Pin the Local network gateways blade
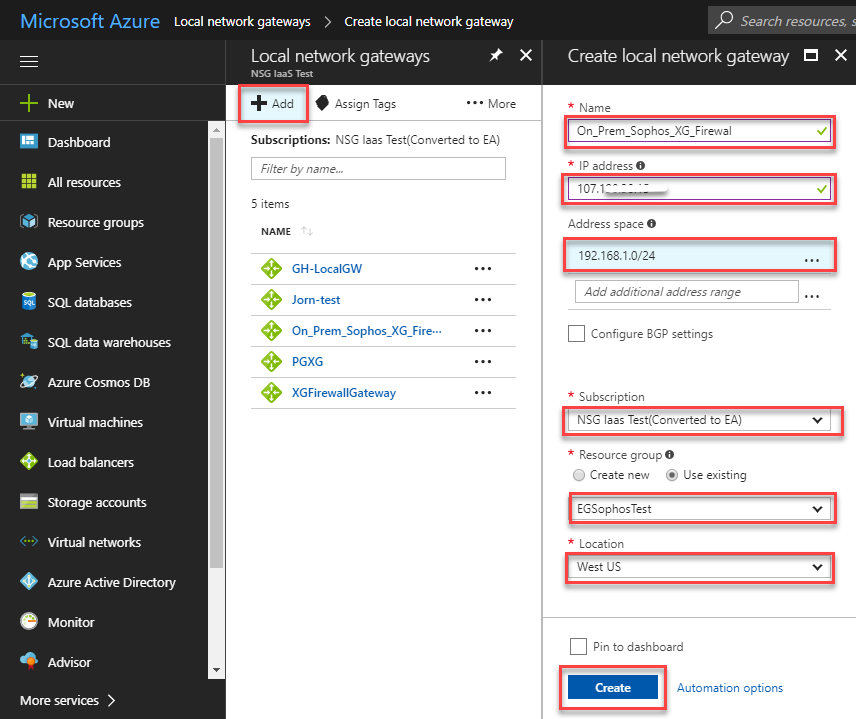856x719 pixels. (496, 57)
